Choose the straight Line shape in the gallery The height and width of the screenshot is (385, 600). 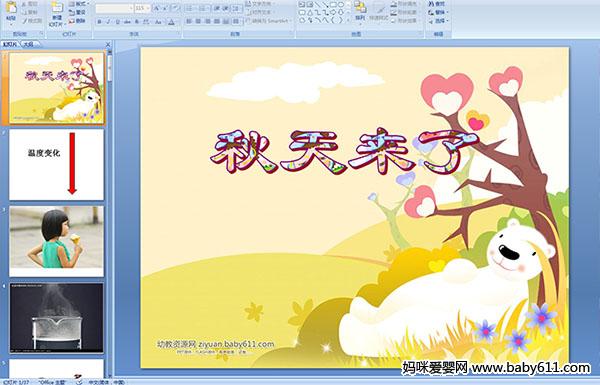317,5
